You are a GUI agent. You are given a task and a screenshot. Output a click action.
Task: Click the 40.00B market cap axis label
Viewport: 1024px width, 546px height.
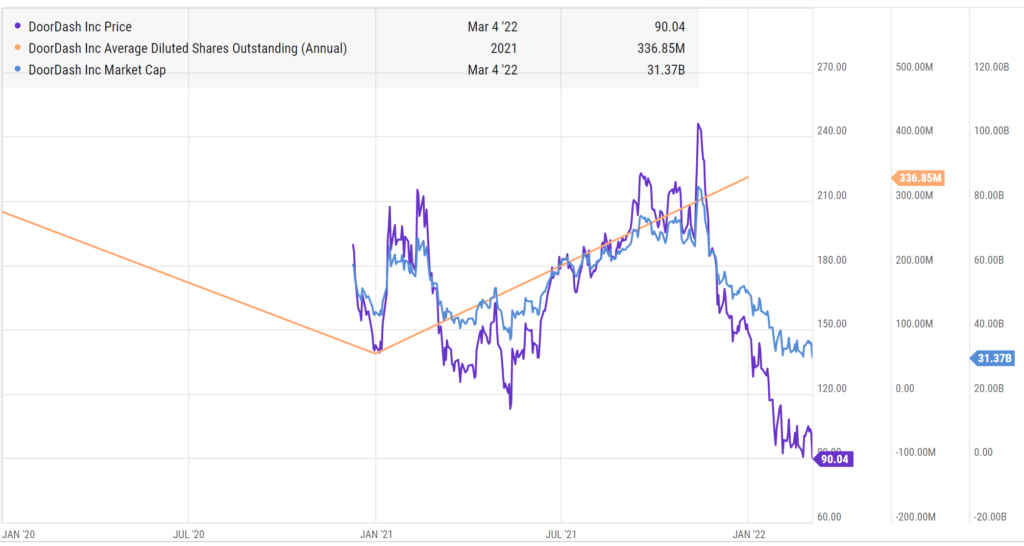coord(989,324)
